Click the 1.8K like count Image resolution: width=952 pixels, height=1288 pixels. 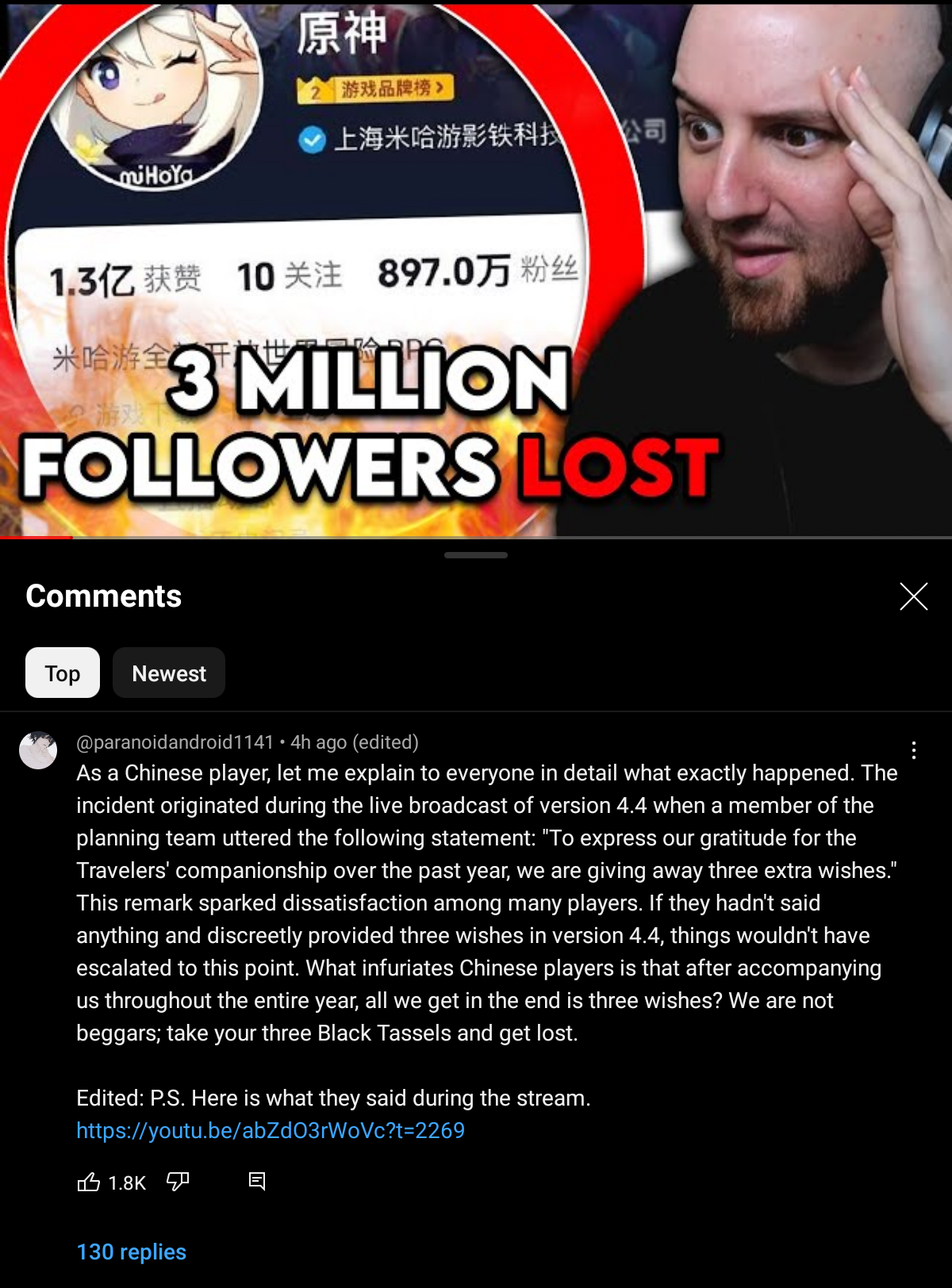click(x=127, y=1183)
